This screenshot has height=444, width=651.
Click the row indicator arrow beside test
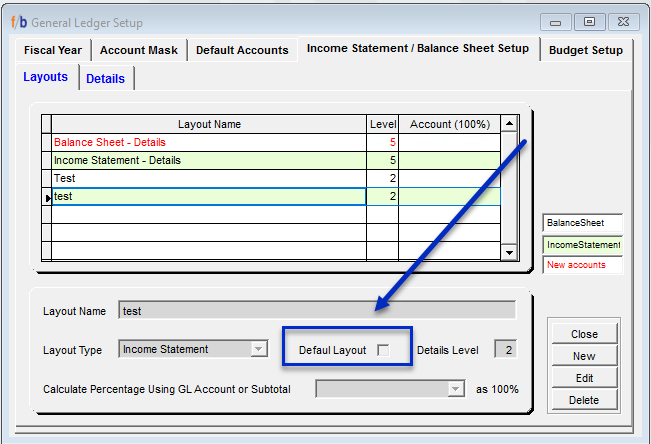[x=47, y=198]
